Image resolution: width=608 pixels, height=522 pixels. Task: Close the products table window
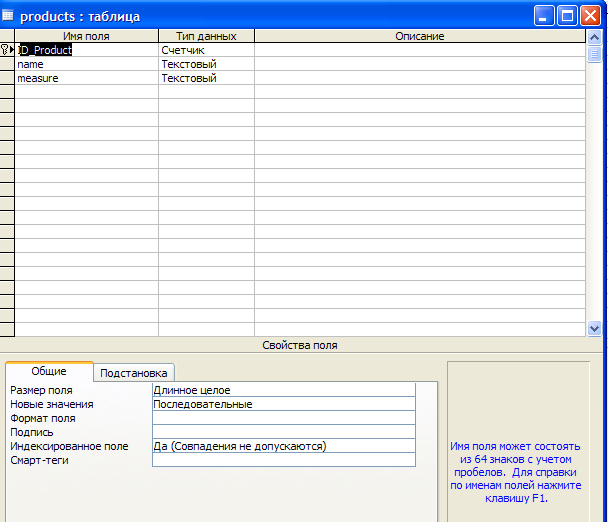point(591,16)
